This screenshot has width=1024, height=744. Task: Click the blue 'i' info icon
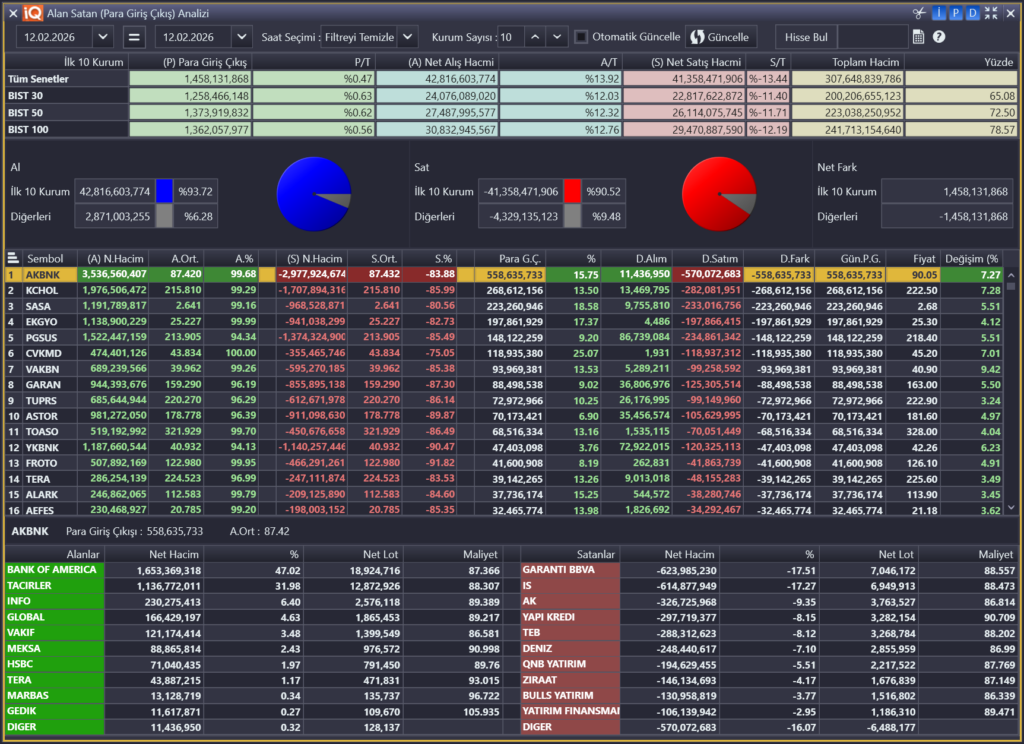938,13
